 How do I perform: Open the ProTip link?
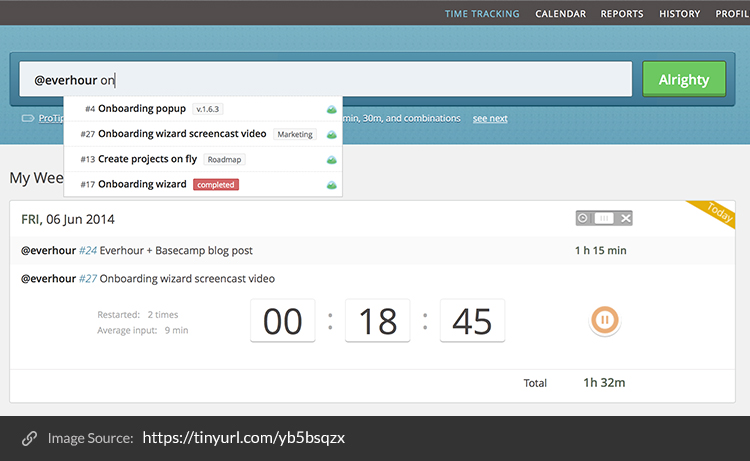tap(51, 118)
